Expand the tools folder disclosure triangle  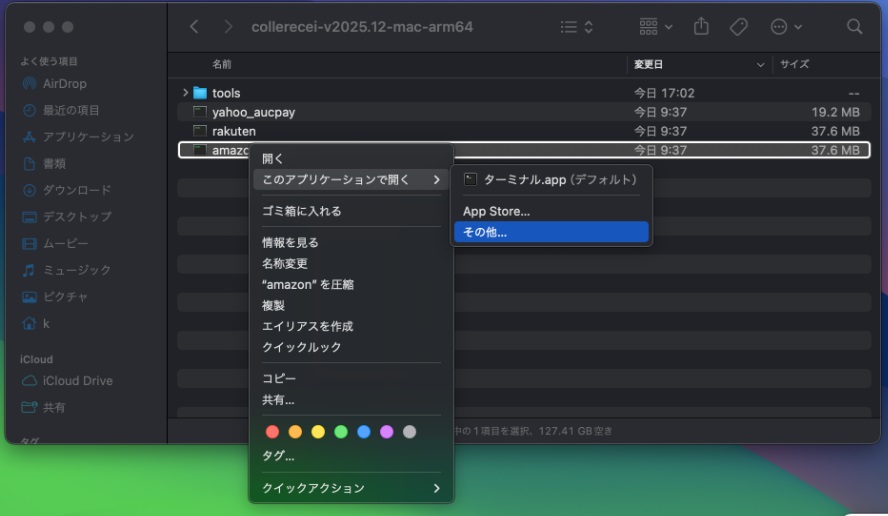tap(185, 93)
